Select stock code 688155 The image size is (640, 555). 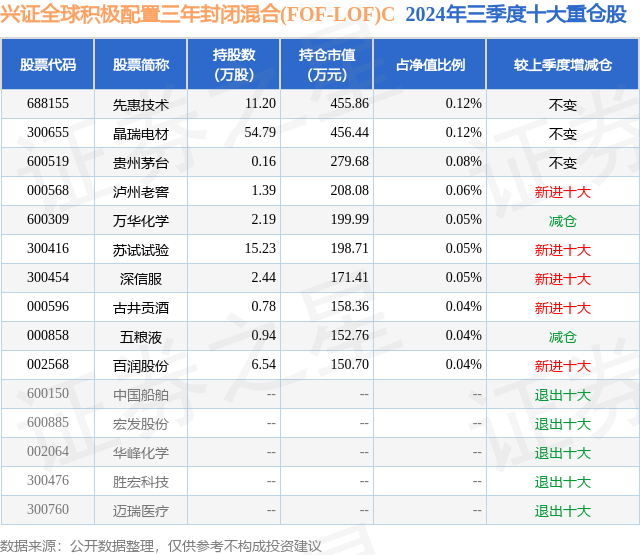pos(48,104)
